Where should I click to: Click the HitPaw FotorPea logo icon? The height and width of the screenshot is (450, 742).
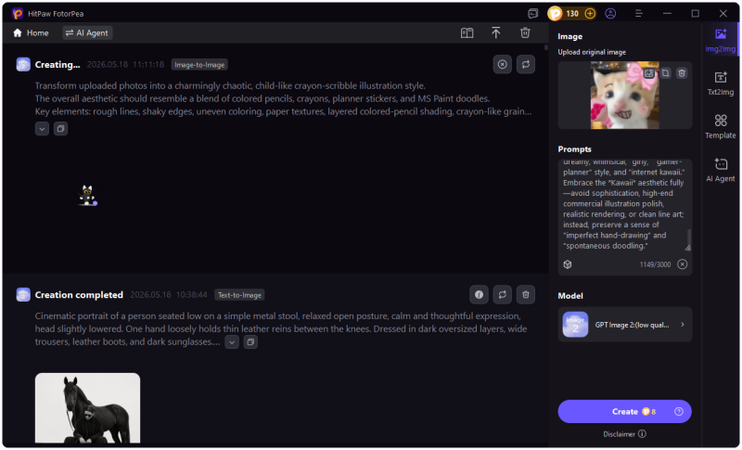click(x=18, y=14)
